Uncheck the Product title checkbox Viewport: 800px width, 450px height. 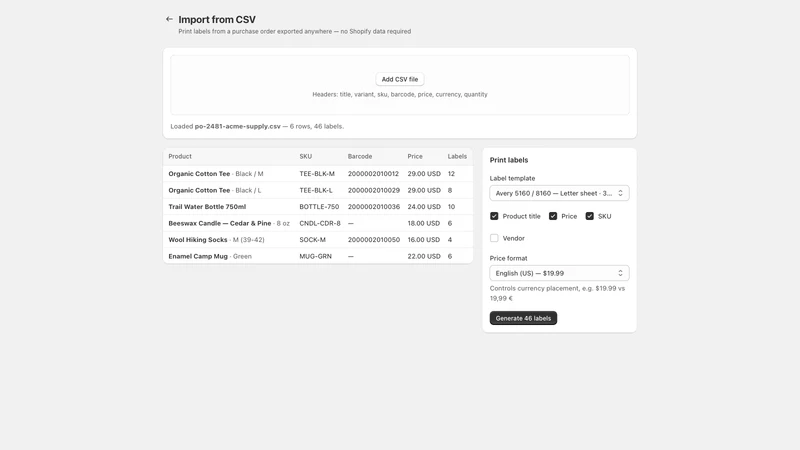[x=494, y=216]
